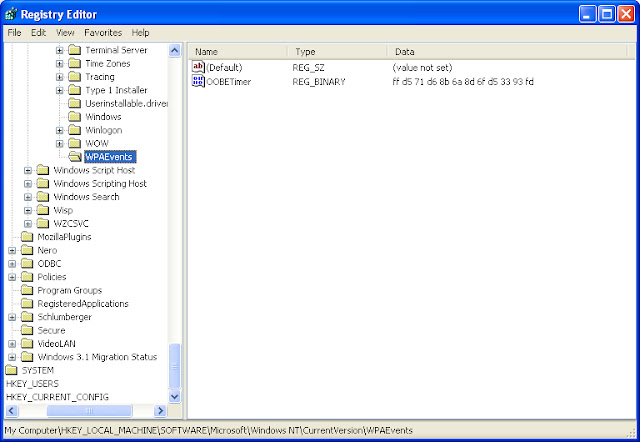
Task: Click the OOBETimer binary value icon
Action: pyautogui.click(x=198, y=81)
